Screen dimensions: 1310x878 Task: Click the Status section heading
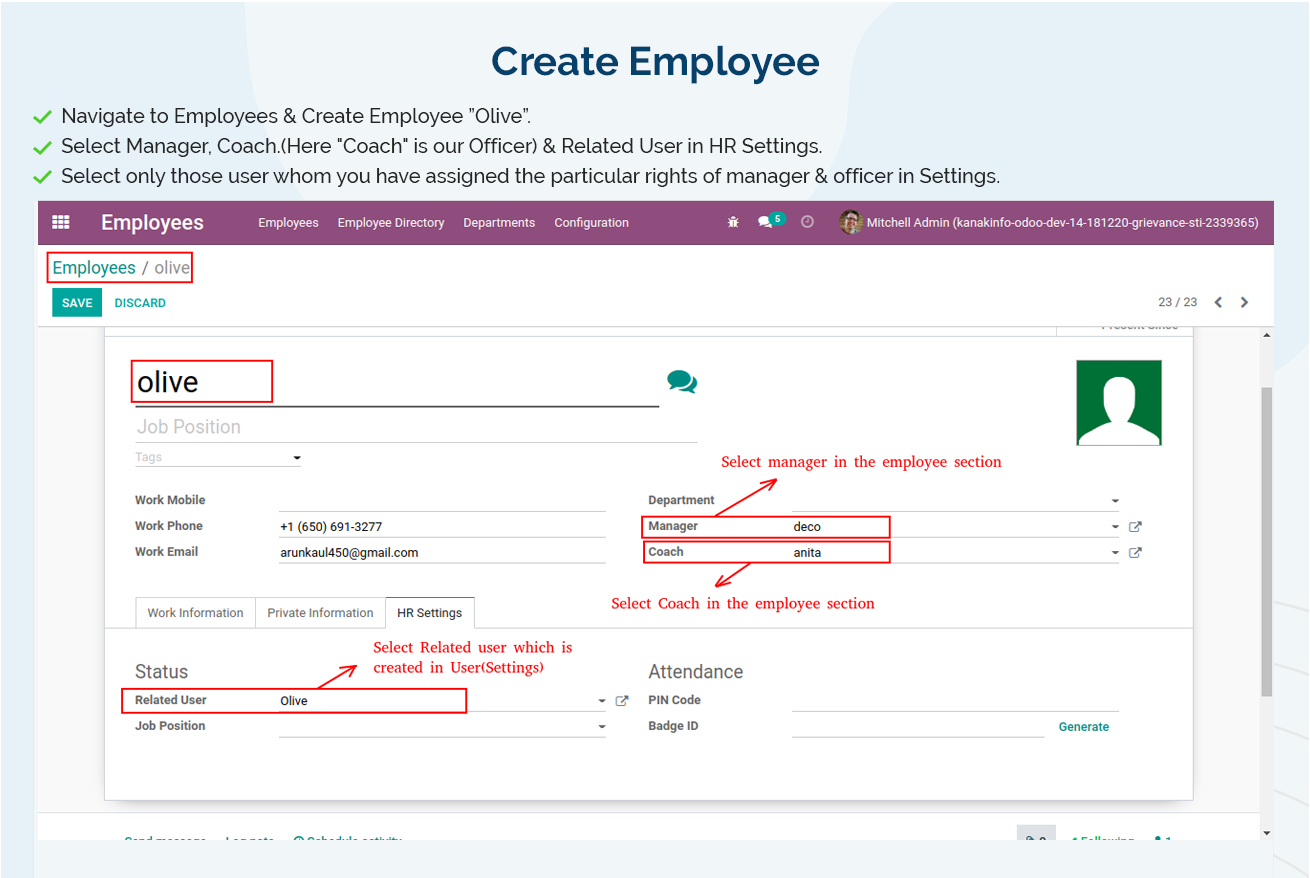pyautogui.click(x=161, y=672)
